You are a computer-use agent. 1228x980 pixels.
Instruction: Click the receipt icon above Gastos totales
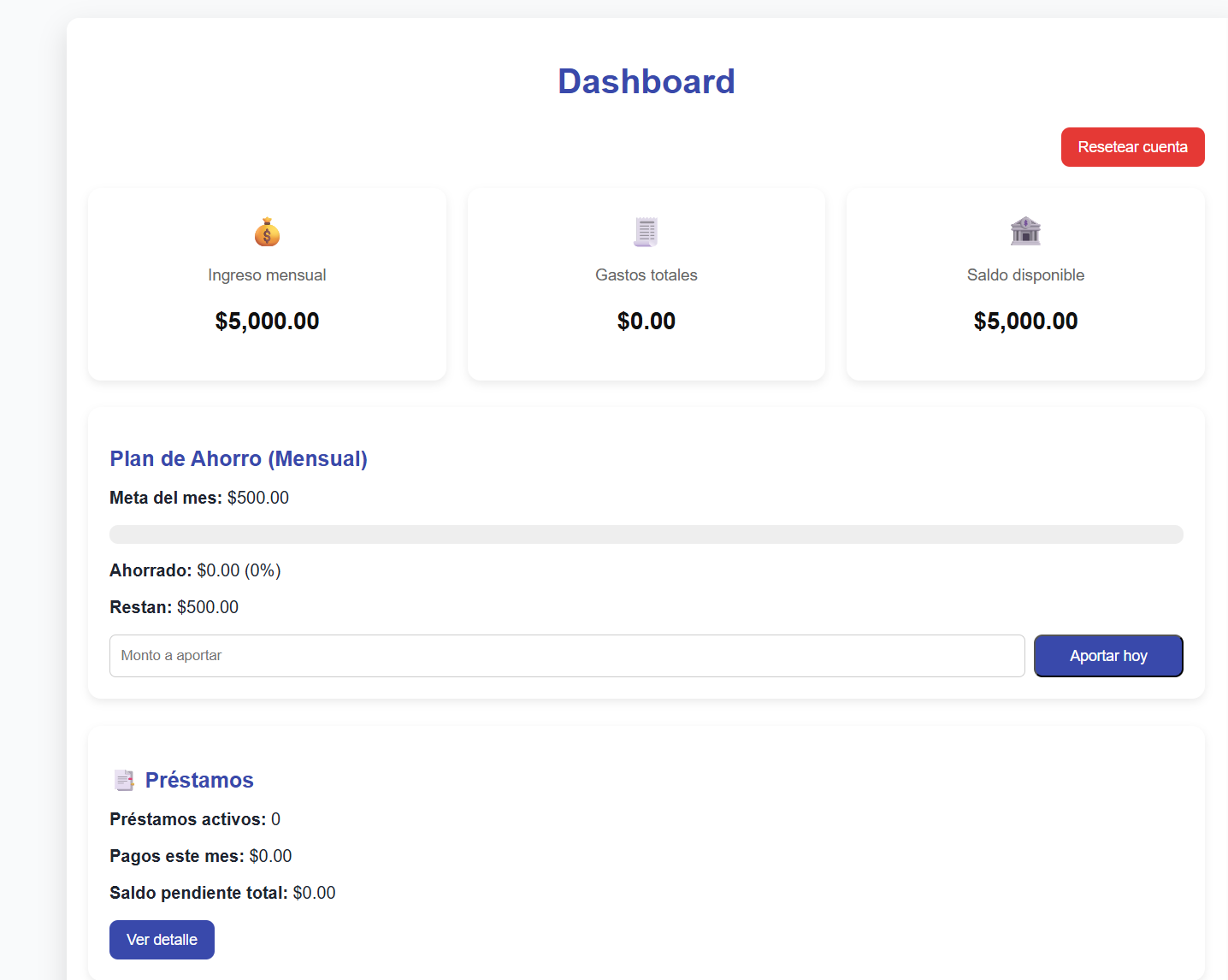(x=646, y=232)
